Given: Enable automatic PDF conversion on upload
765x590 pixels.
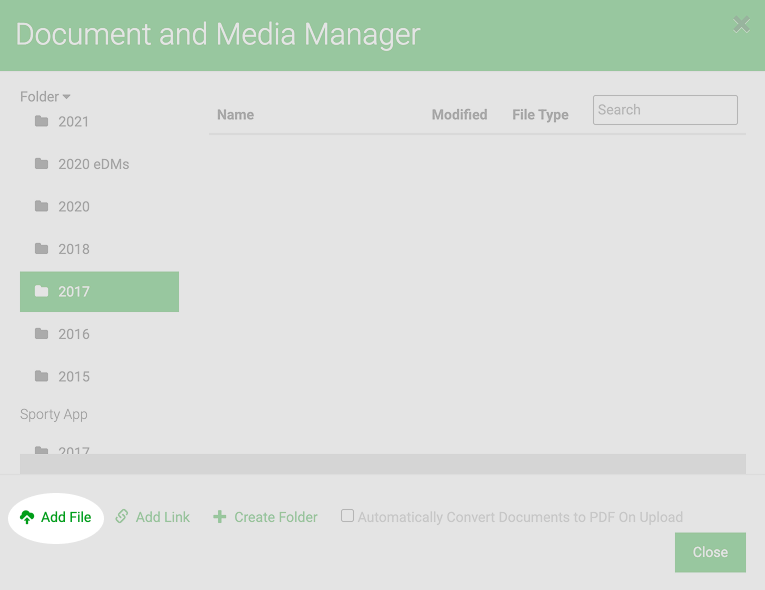Looking at the screenshot, I should click(347, 515).
